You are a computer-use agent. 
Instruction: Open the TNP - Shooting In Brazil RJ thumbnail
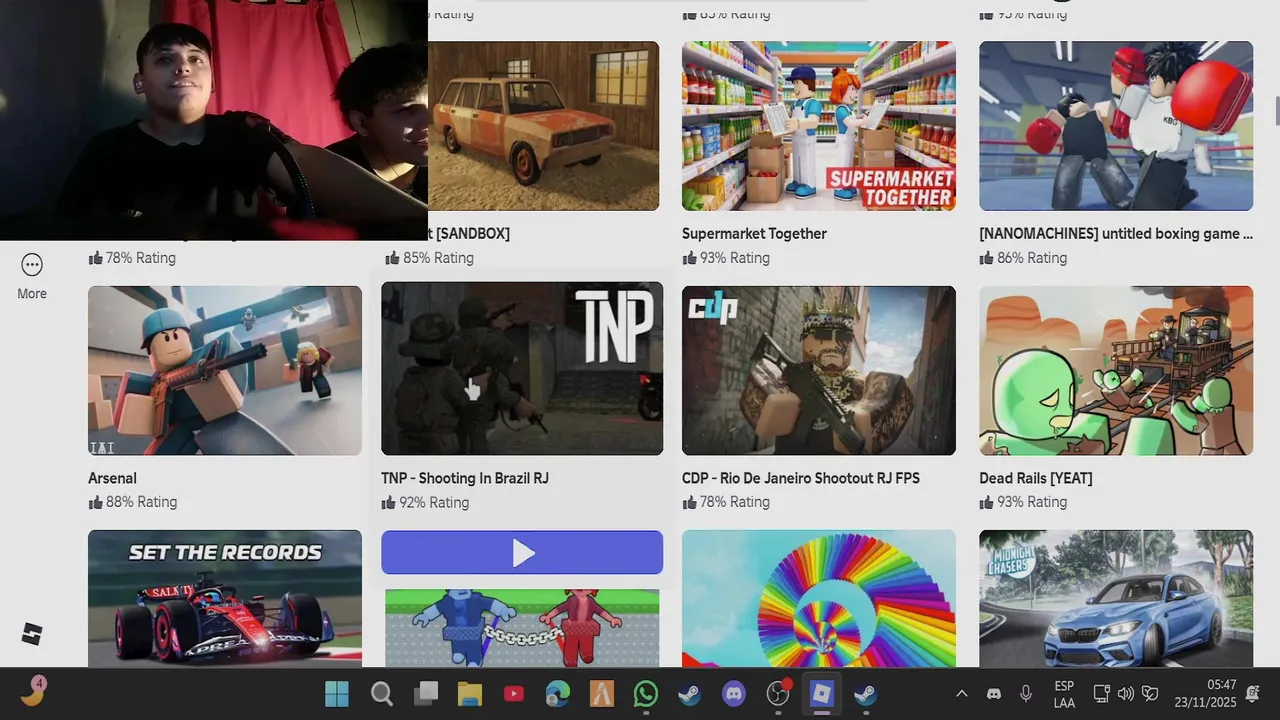click(522, 369)
